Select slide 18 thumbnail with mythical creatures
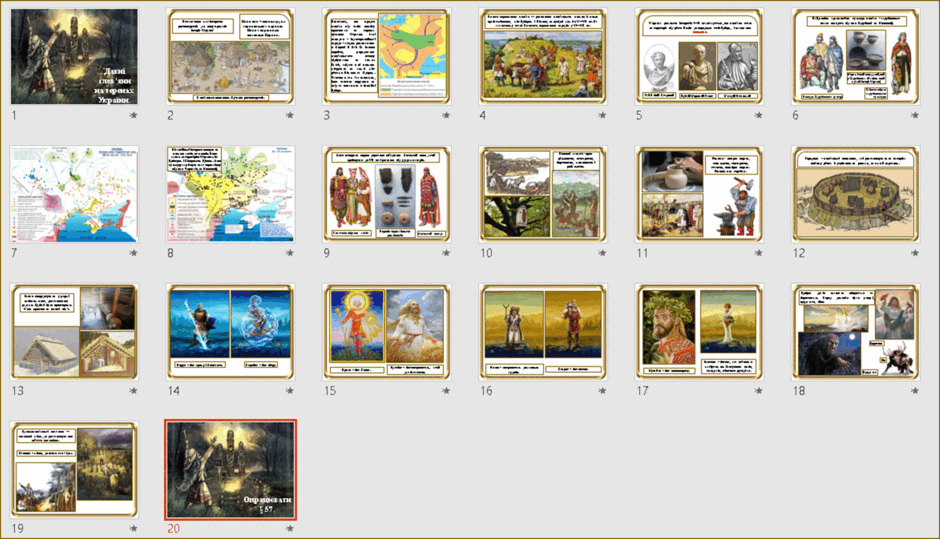 pyautogui.click(x=855, y=332)
